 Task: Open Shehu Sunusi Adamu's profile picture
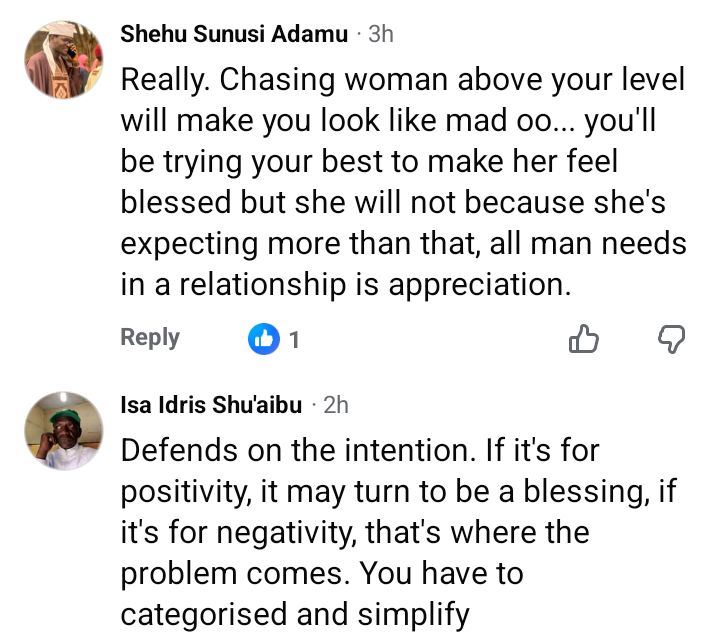62,60
